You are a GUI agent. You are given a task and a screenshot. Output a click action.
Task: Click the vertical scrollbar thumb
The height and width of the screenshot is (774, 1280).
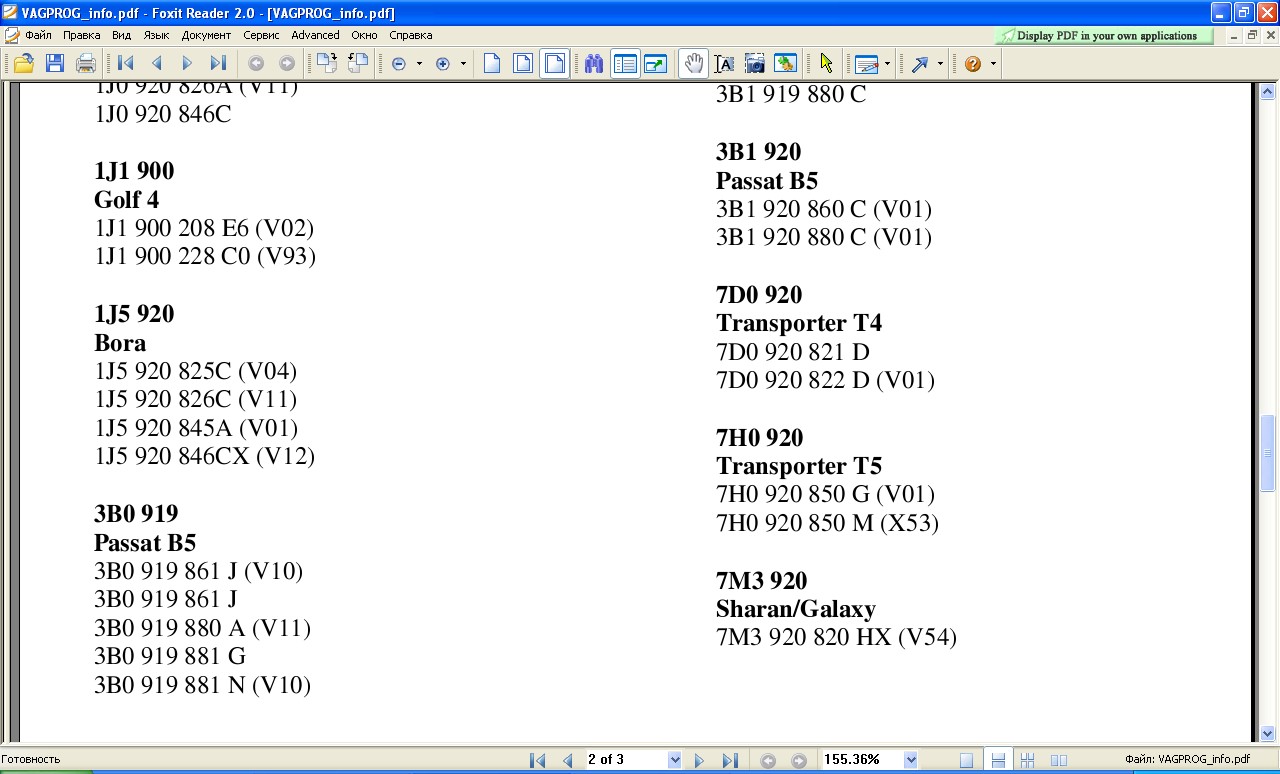tap(1268, 454)
